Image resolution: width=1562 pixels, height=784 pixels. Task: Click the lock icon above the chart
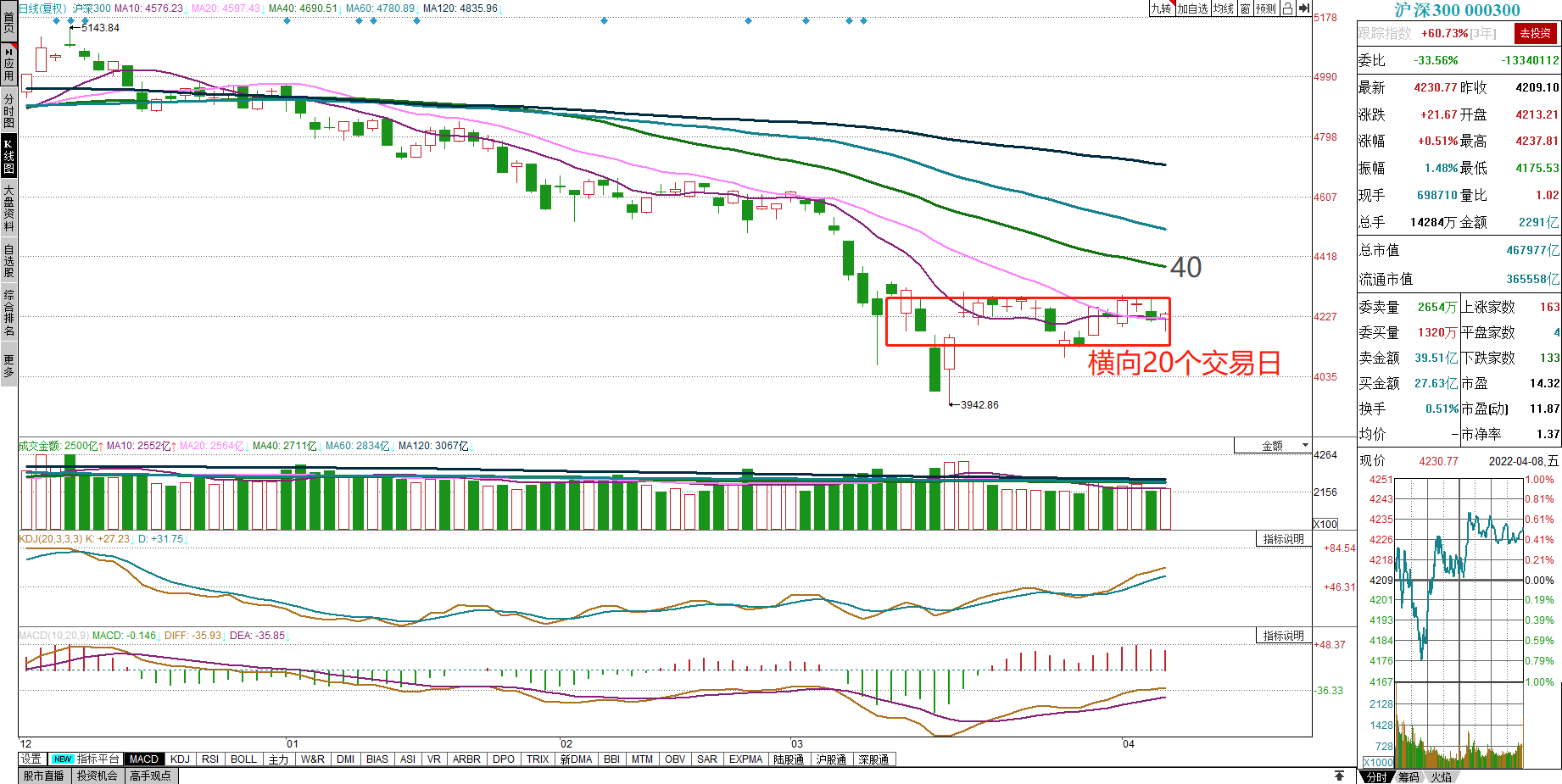coord(1287,8)
